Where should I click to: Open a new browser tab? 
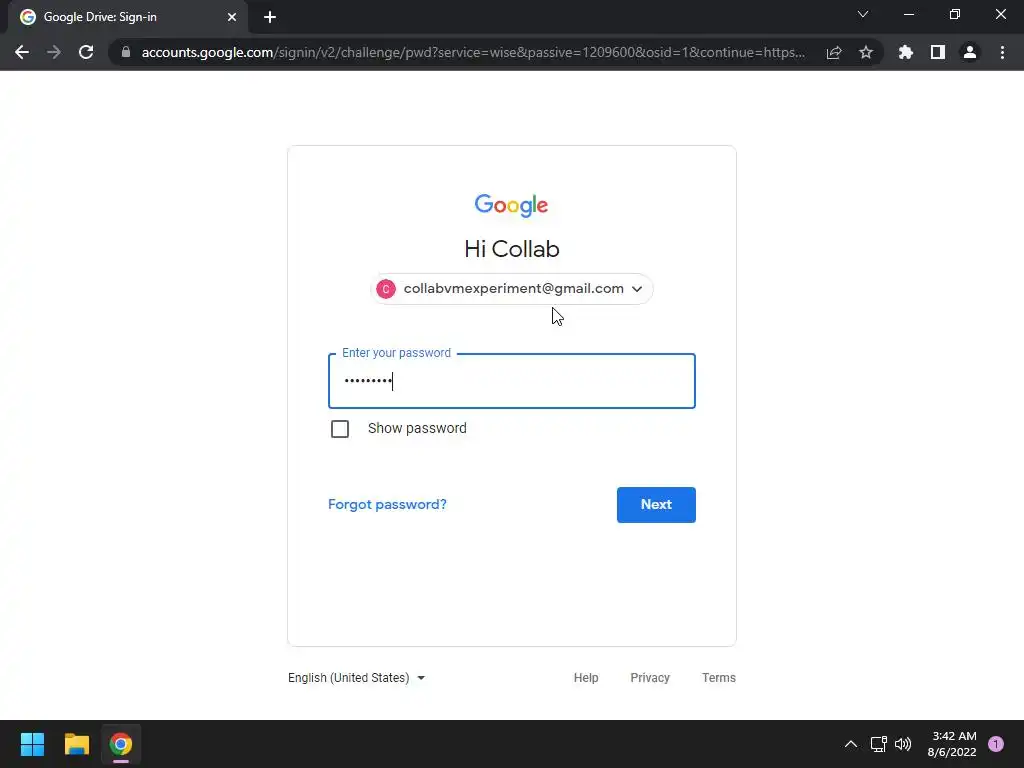[270, 17]
